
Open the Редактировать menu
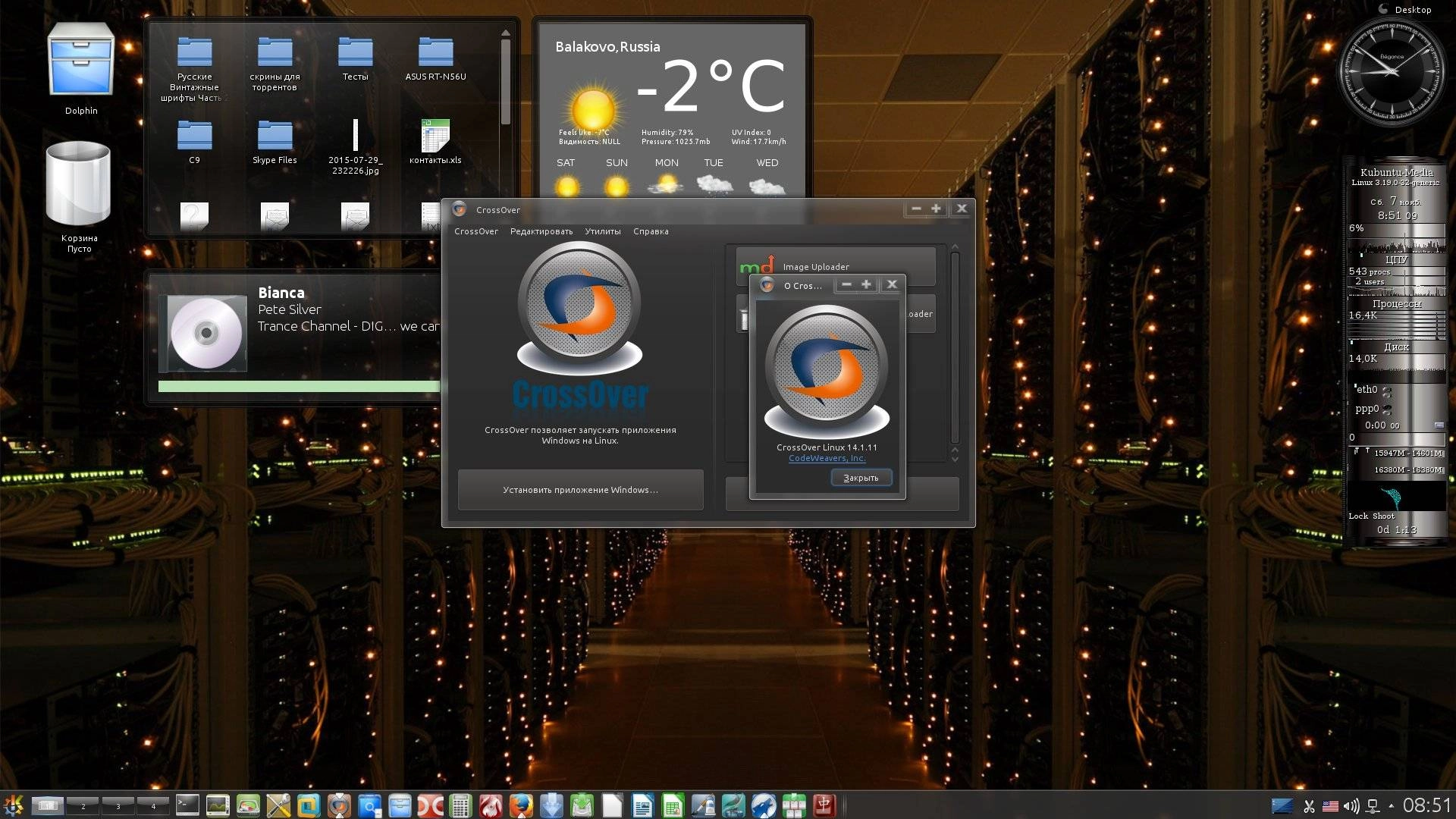click(x=541, y=231)
